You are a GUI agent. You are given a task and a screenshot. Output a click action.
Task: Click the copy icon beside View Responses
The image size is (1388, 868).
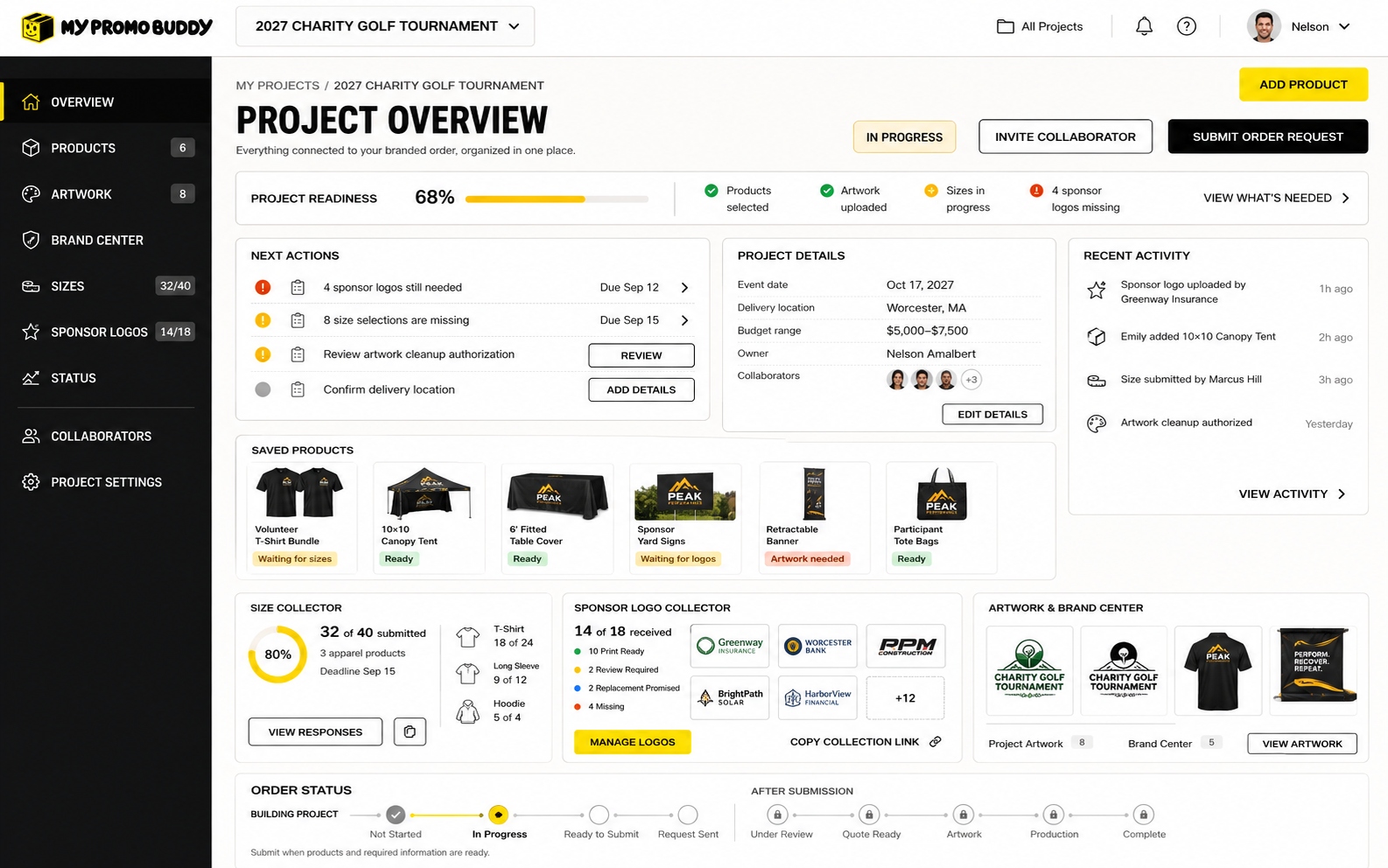(410, 731)
